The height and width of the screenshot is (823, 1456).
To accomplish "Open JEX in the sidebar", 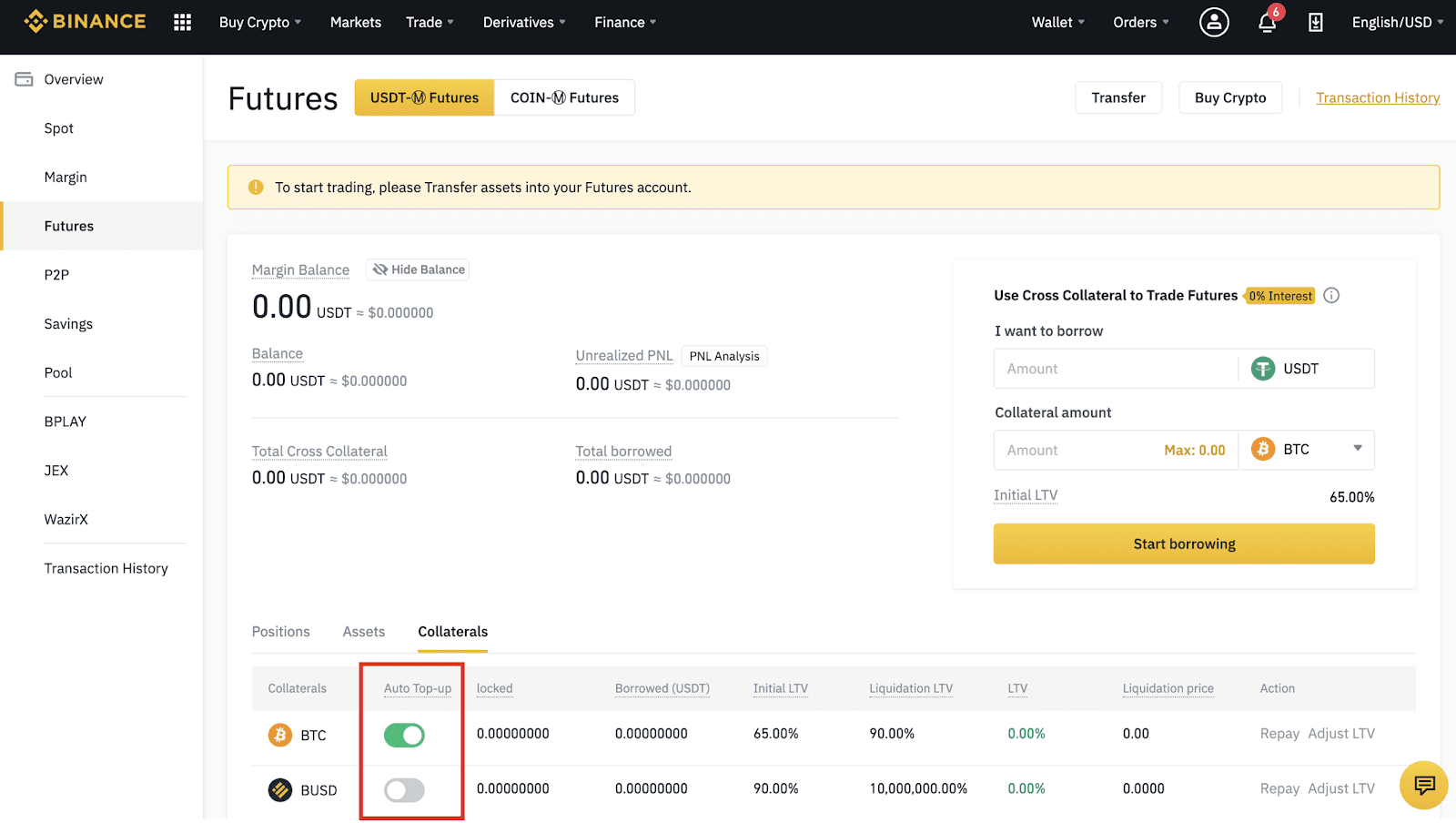I will pos(56,471).
